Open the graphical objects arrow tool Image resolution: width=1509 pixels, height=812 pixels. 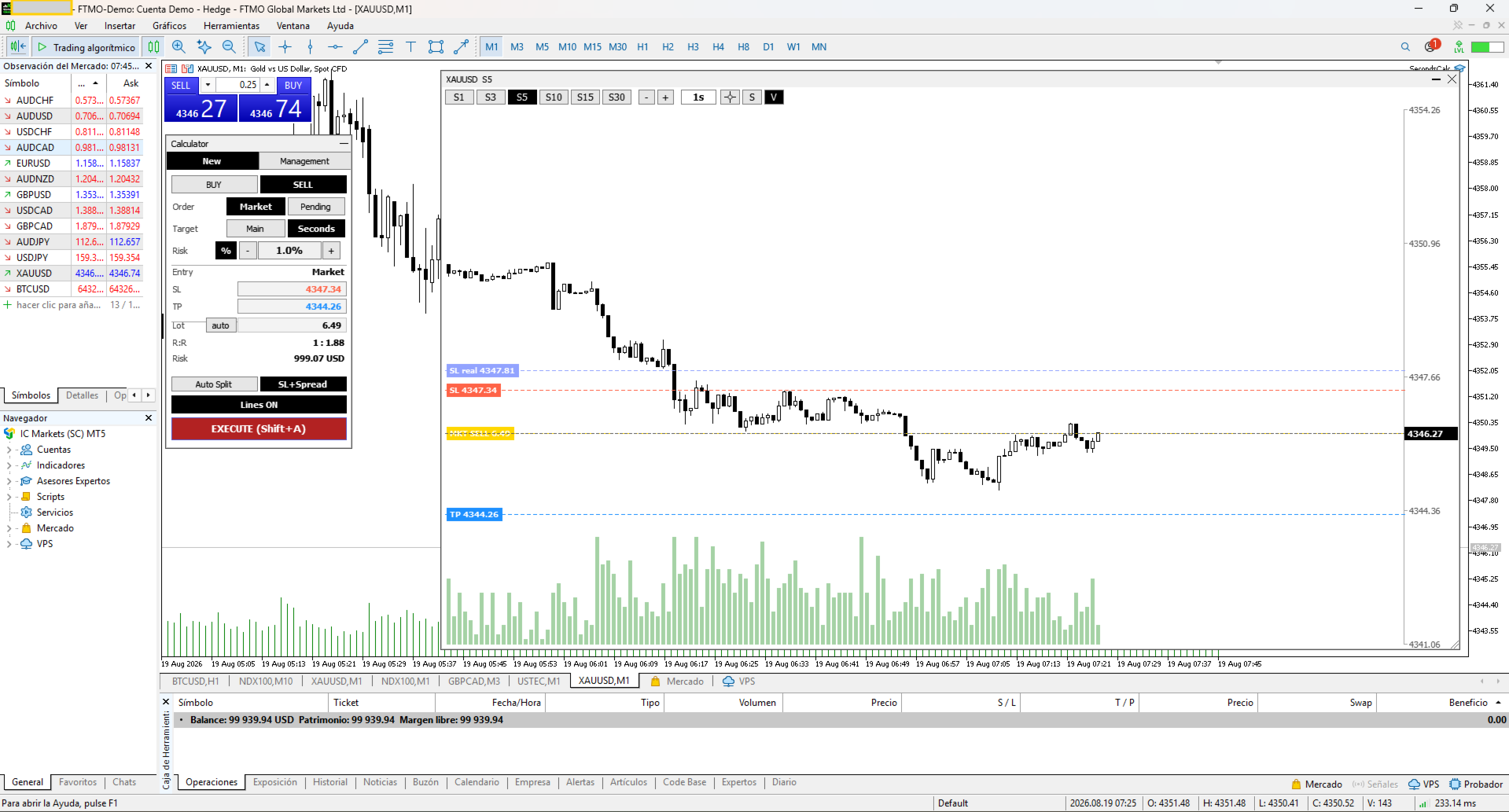461,46
